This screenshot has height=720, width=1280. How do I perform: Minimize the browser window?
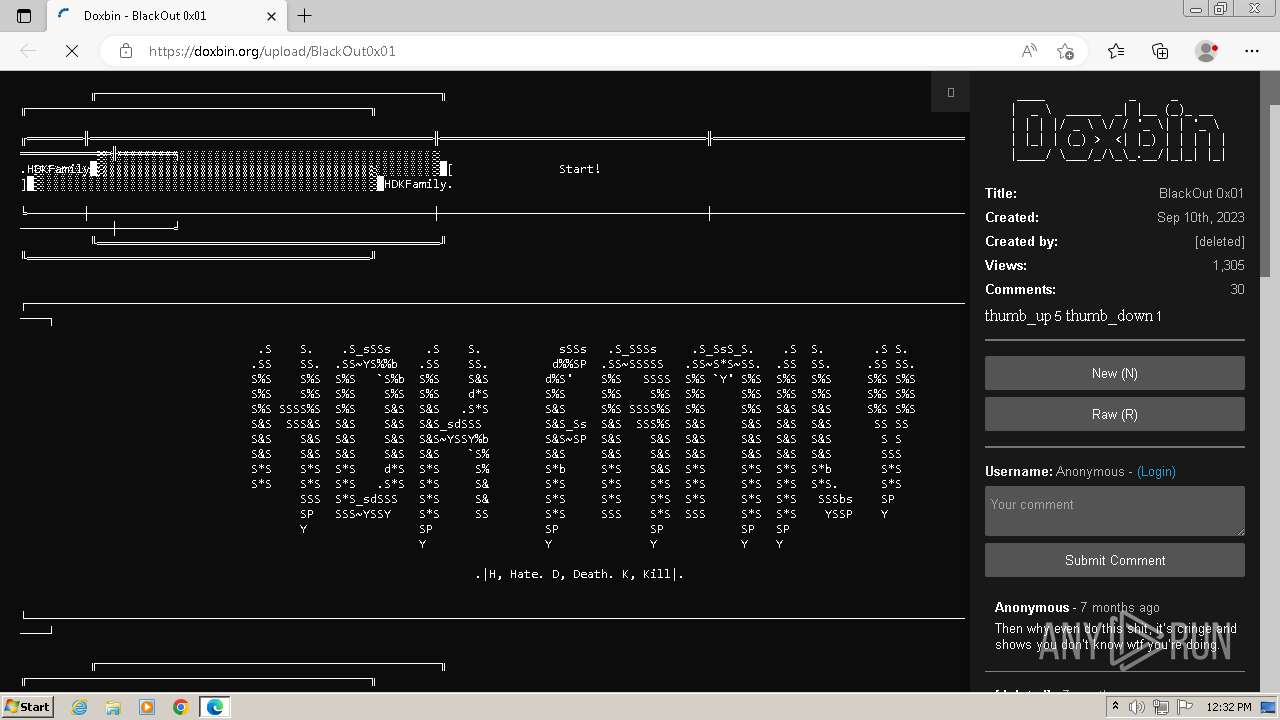tap(1195, 9)
